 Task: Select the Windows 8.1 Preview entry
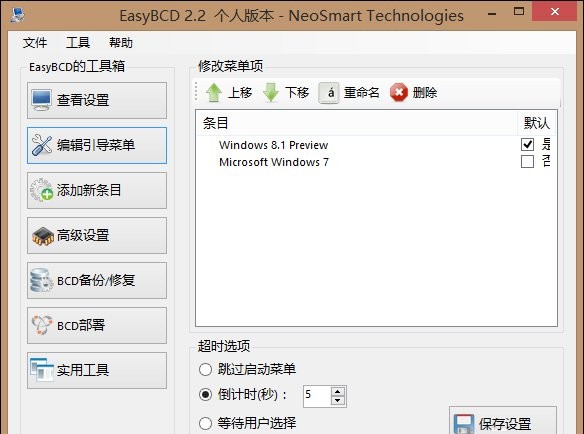click(x=273, y=145)
